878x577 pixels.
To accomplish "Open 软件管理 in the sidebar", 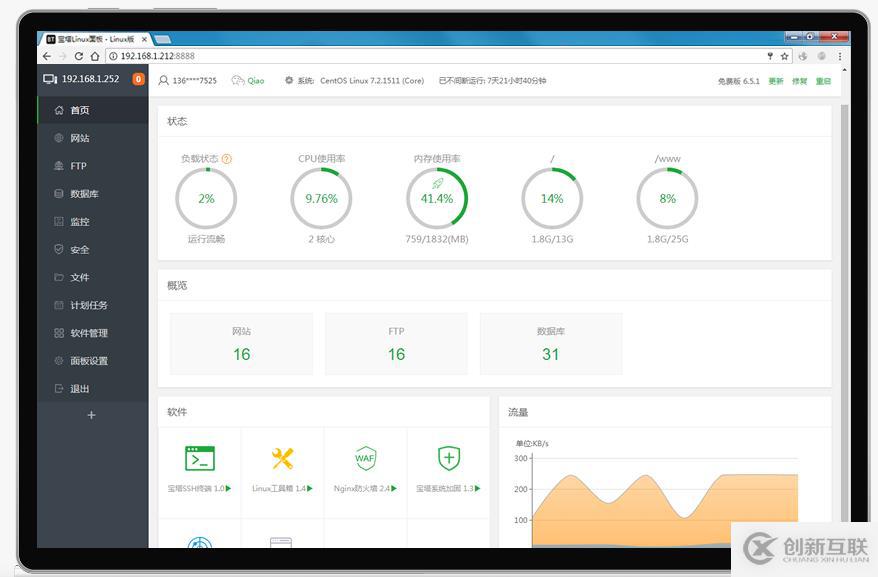I will [x=93, y=333].
